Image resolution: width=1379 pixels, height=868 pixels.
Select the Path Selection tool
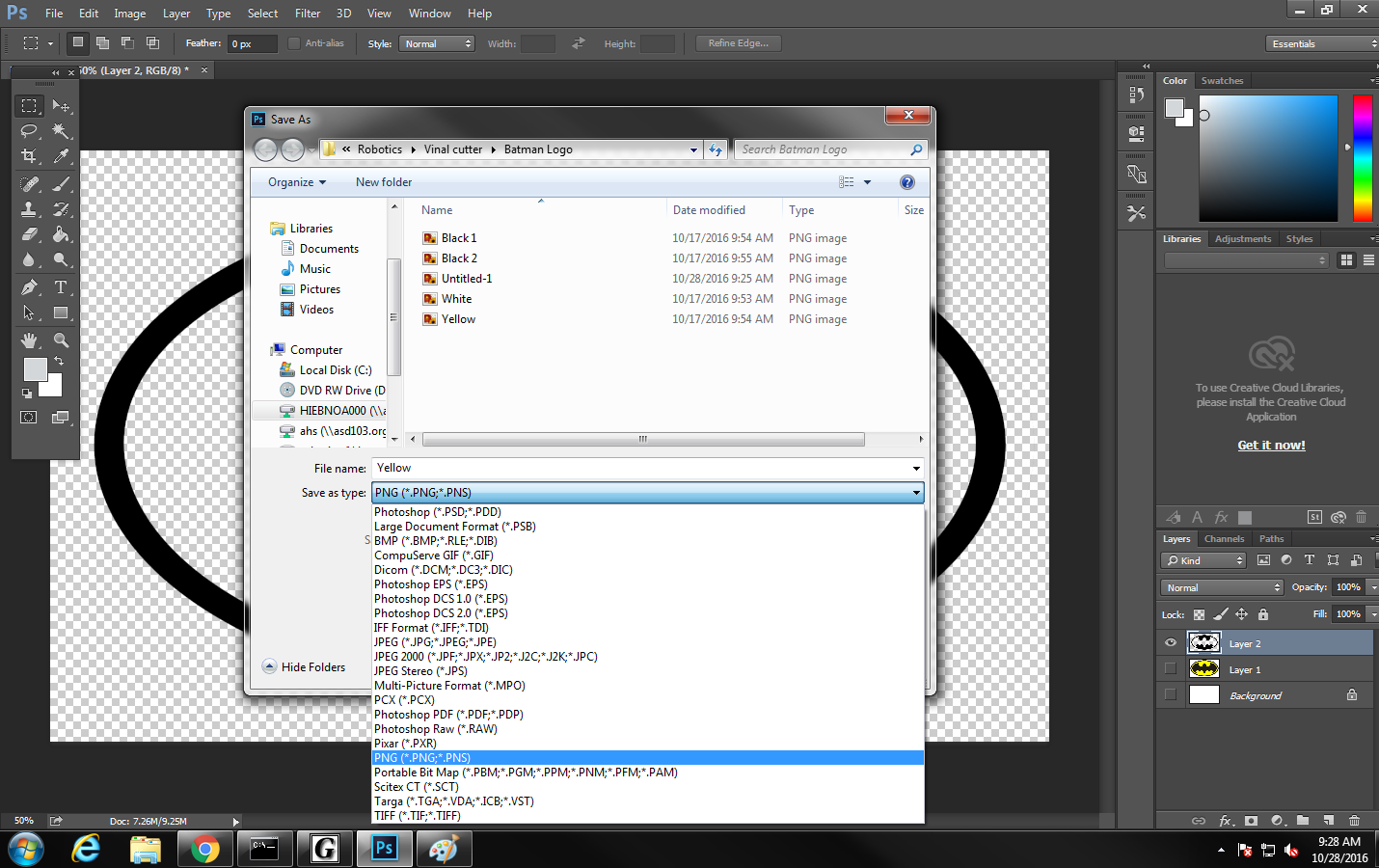30,312
